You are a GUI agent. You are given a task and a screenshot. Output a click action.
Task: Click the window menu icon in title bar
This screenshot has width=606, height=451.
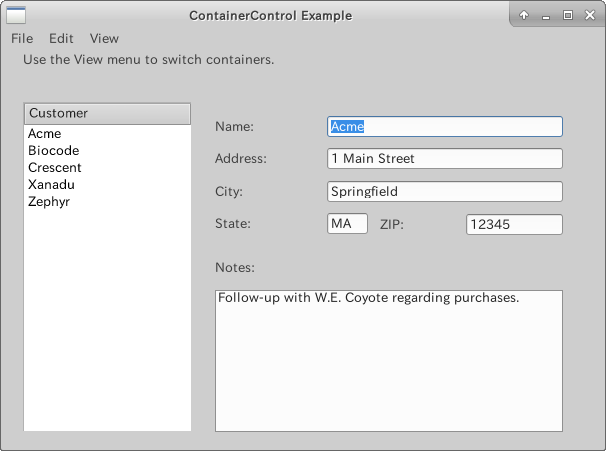tap(16, 15)
